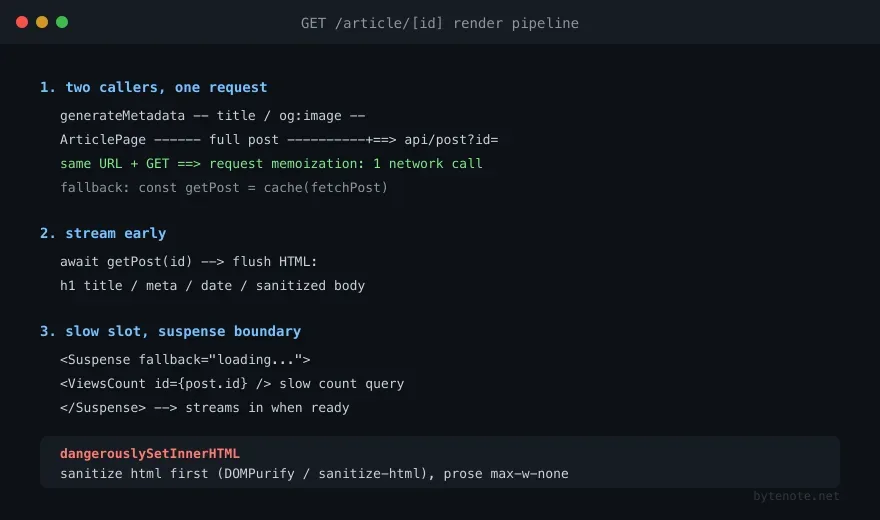
Task: Click the yellow minimize window dot
Action: [x=42, y=22]
